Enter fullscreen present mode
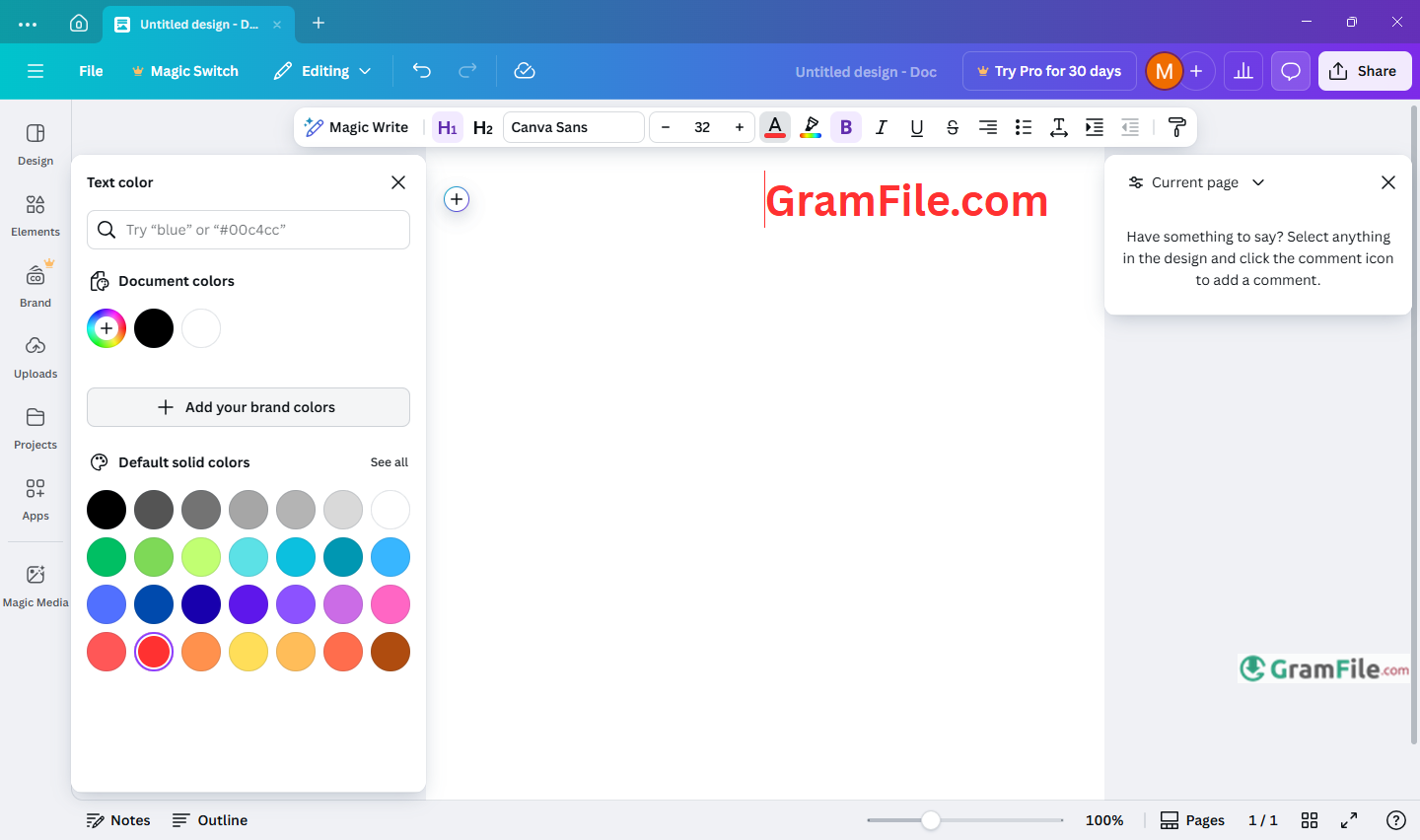The height and width of the screenshot is (840, 1420). tap(1349, 820)
